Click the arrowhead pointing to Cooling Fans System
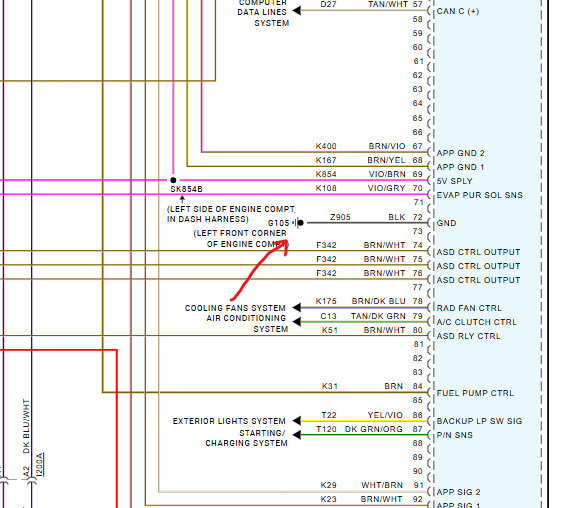 (x=297, y=308)
